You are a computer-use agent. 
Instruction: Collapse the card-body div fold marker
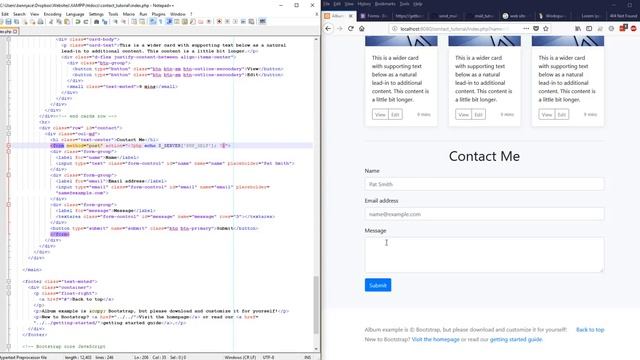click(9, 39)
